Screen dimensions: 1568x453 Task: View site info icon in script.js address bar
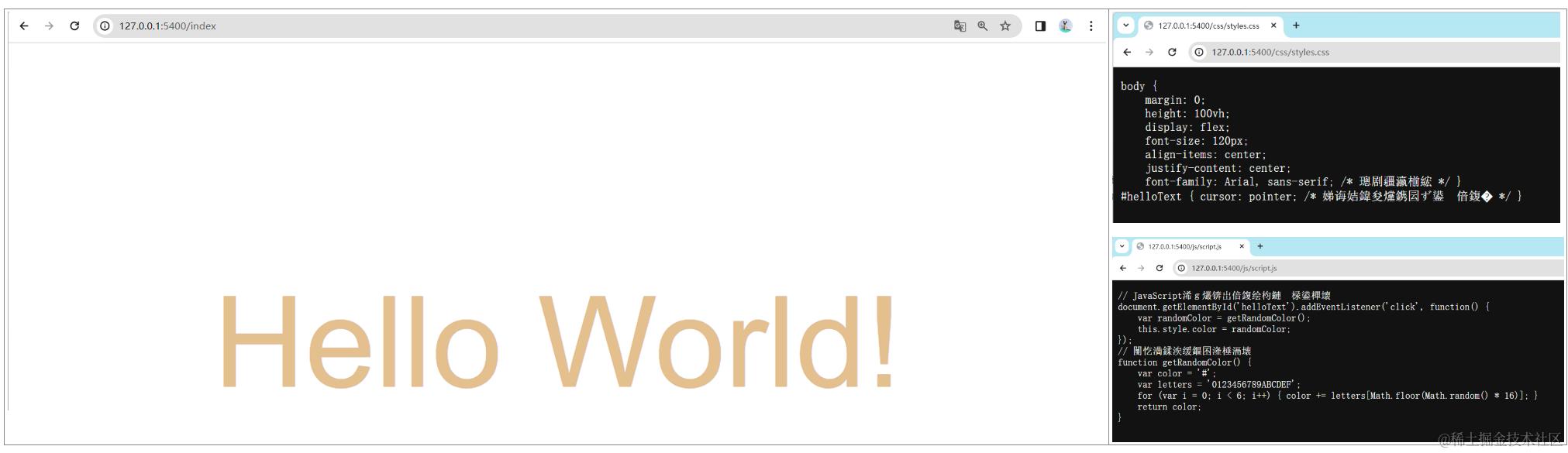click(x=1181, y=268)
